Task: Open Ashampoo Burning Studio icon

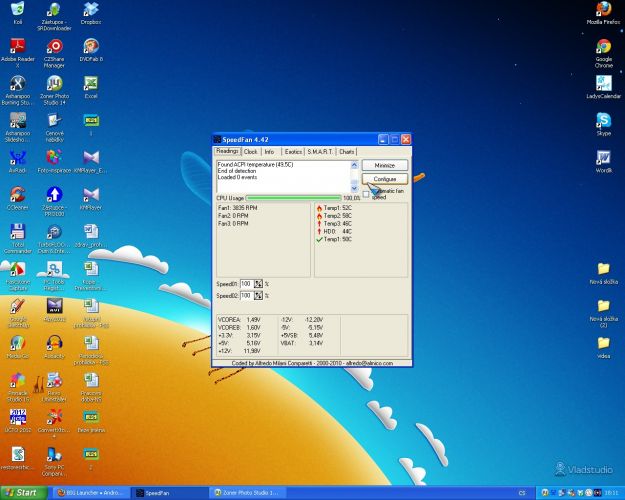Action: 18,90
